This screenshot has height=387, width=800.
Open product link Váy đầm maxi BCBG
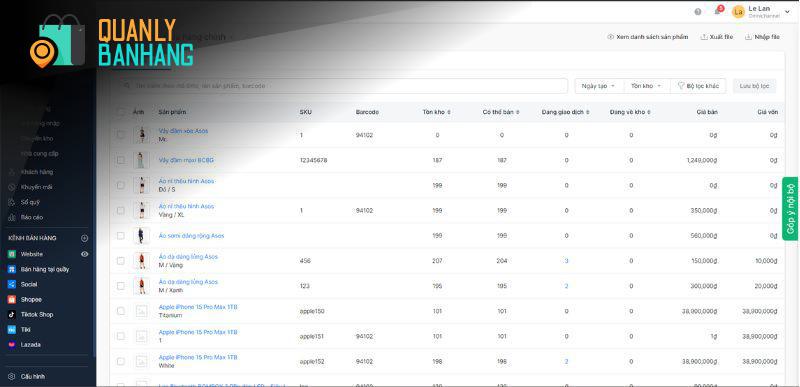[x=186, y=160]
